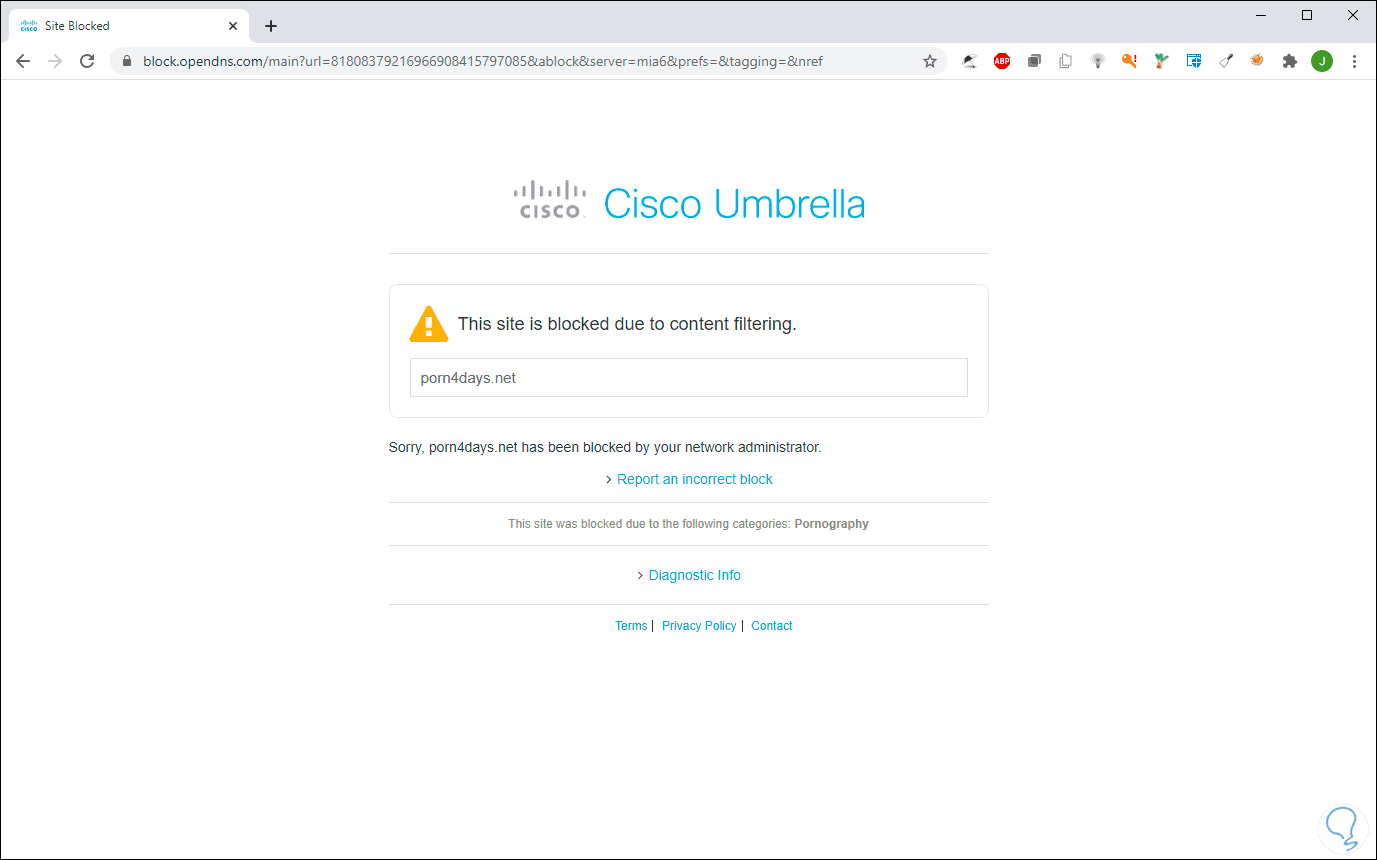Close the Site Blocked tab

(233, 26)
